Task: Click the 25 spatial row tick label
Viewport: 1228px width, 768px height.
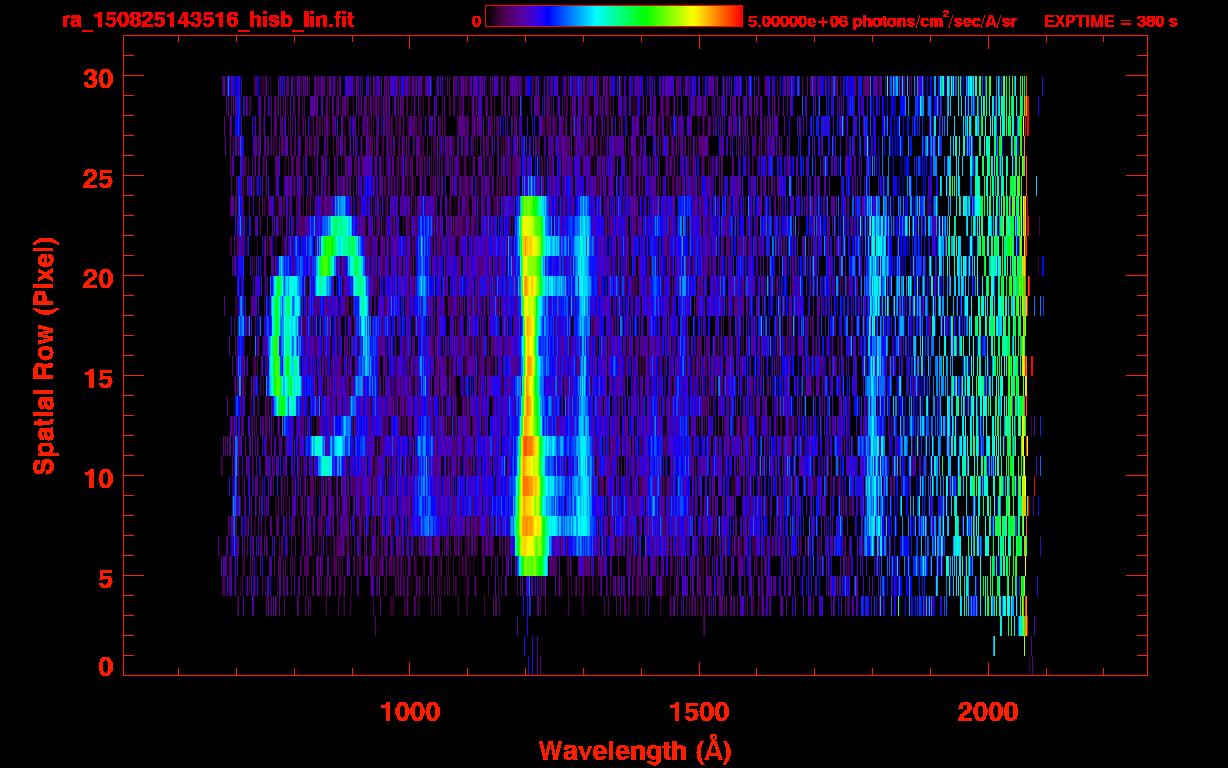Action: (x=97, y=177)
